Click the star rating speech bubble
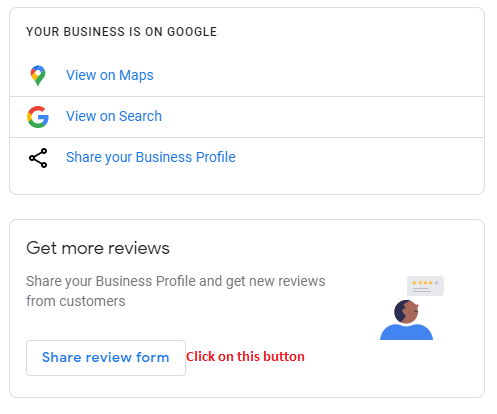497x414 pixels. point(425,286)
